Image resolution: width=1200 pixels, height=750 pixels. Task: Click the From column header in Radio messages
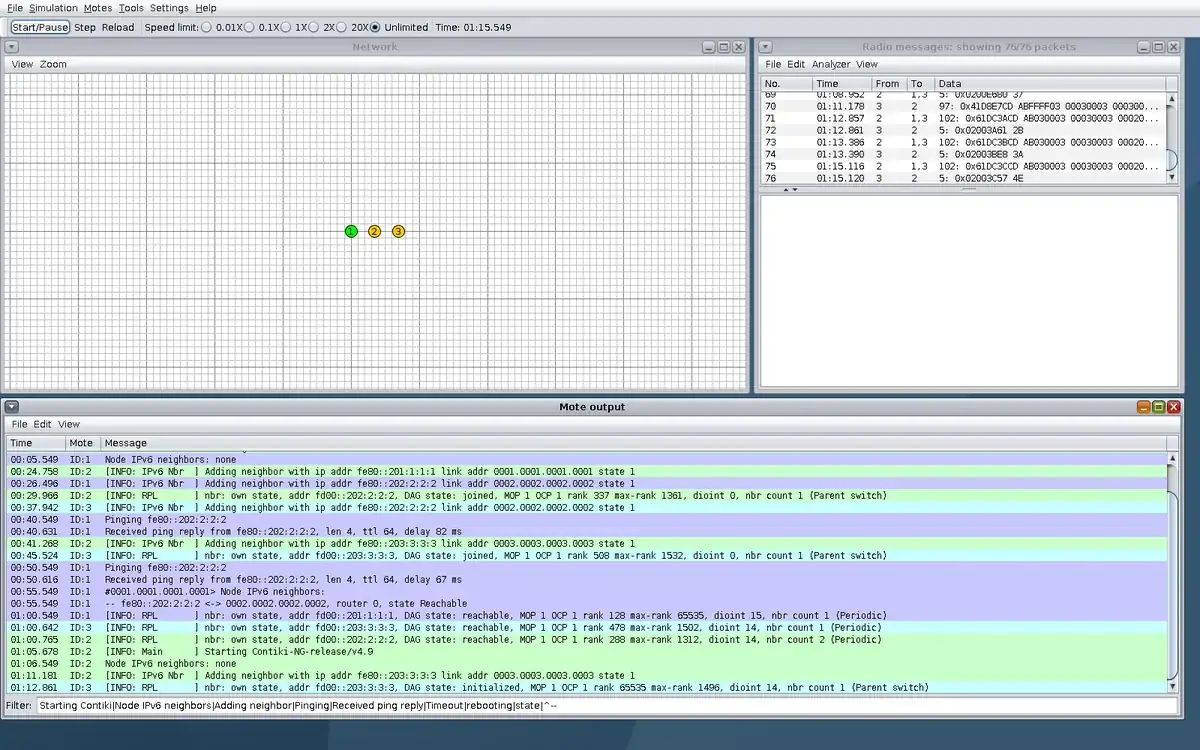pos(889,84)
